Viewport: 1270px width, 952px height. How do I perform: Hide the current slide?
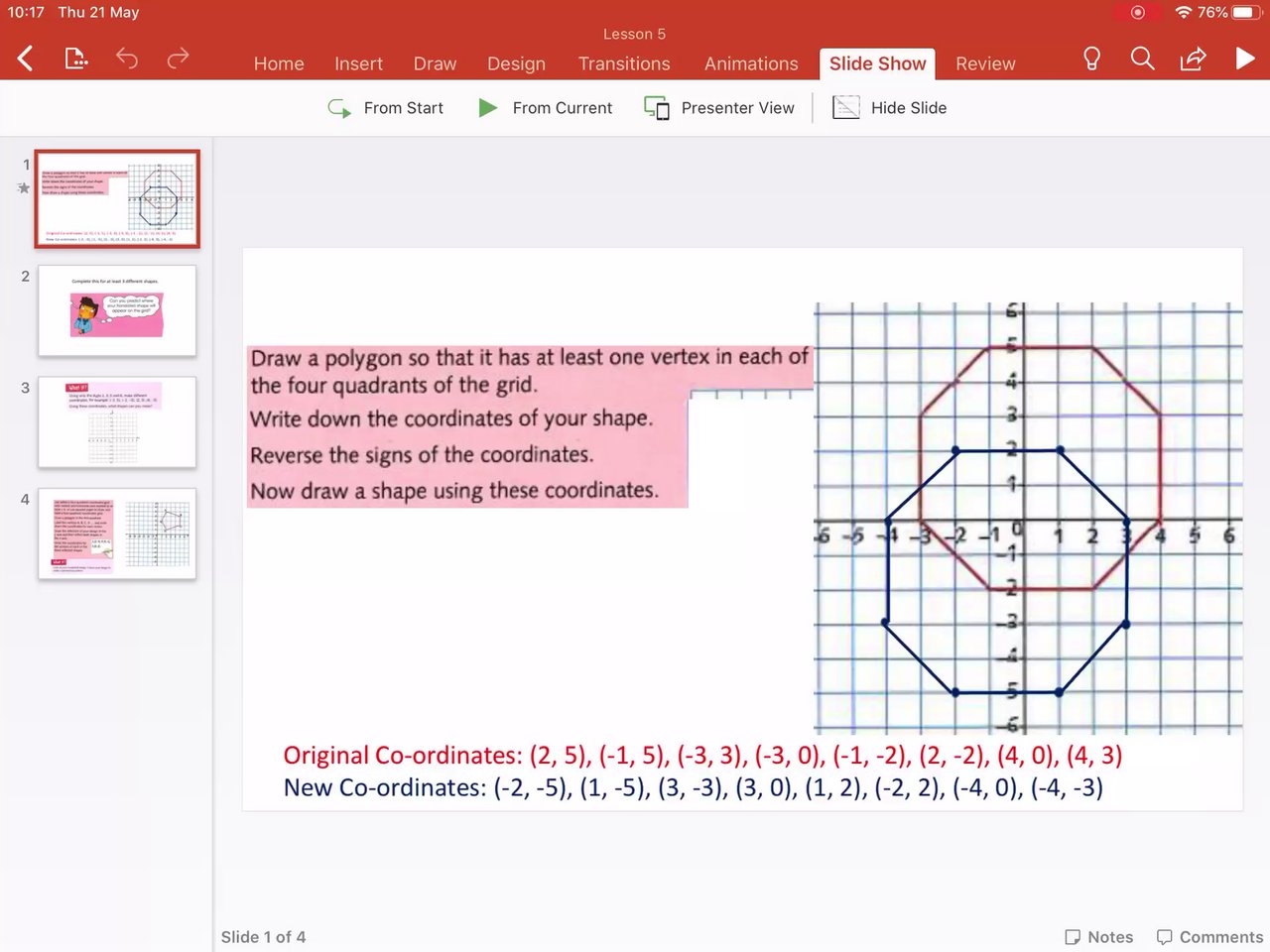click(889, 108)
